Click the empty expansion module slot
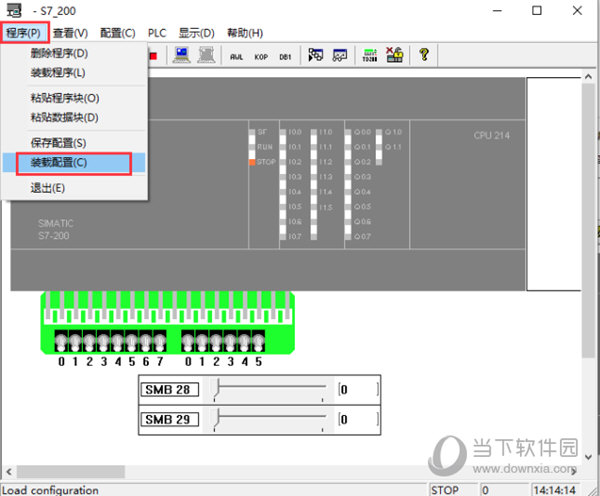 point(554,184)
